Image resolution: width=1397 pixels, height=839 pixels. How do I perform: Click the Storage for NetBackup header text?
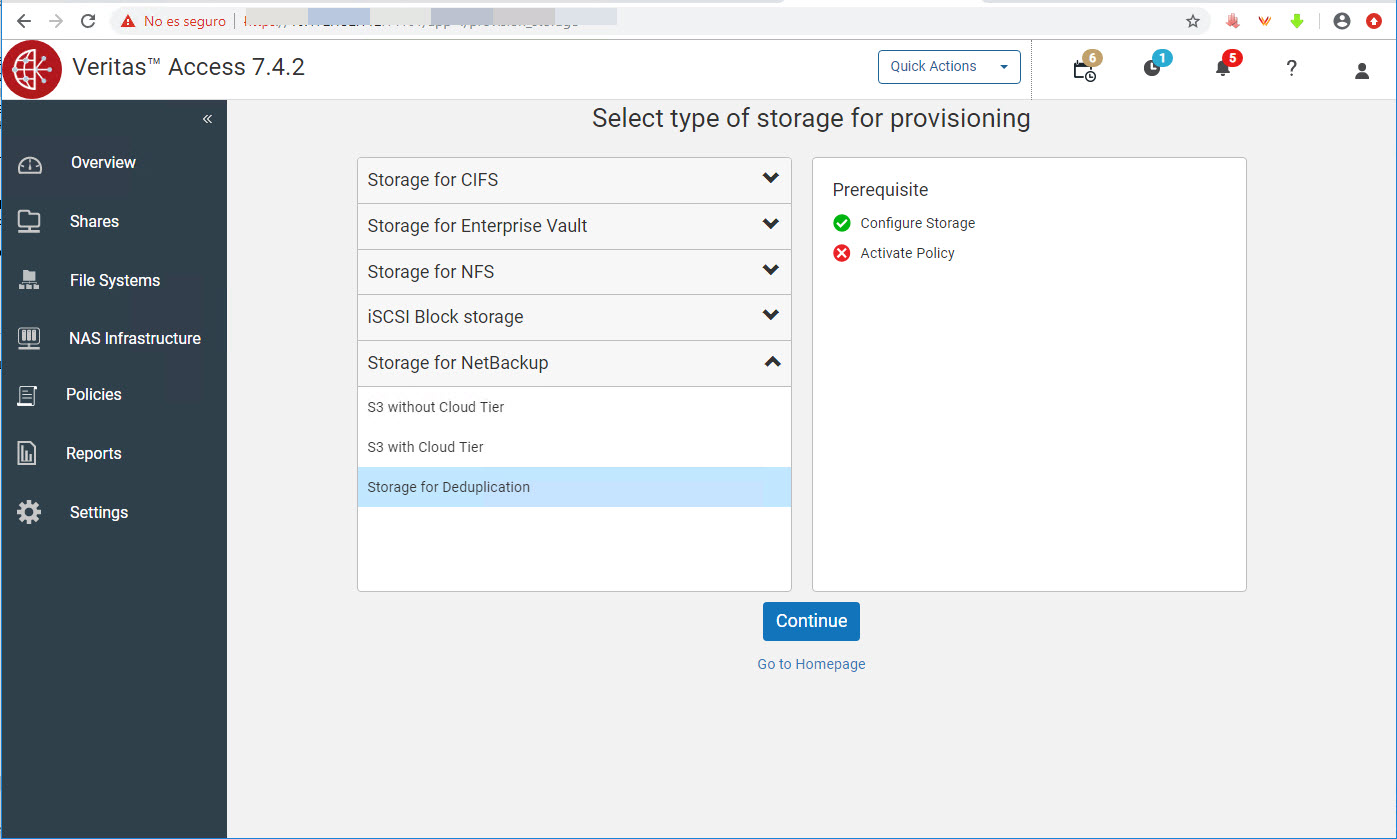coord(458,363)
